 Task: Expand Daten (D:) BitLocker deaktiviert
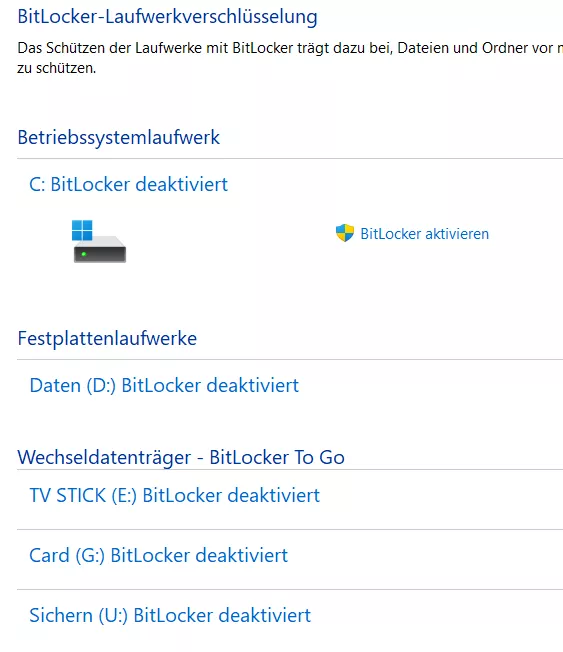(x=164, y=385)
